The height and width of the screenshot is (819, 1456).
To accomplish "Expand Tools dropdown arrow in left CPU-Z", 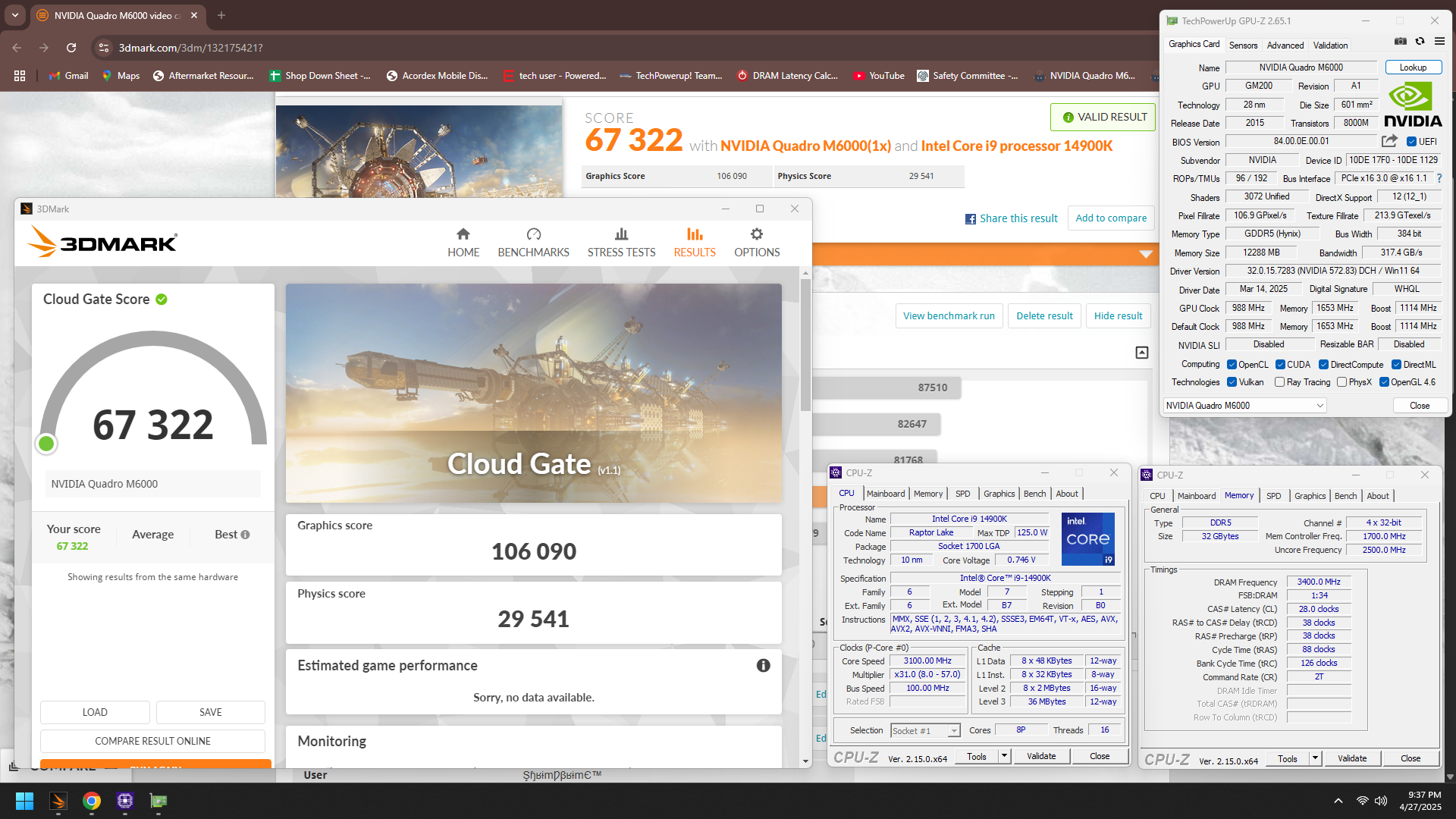I will coord(1004,756).
